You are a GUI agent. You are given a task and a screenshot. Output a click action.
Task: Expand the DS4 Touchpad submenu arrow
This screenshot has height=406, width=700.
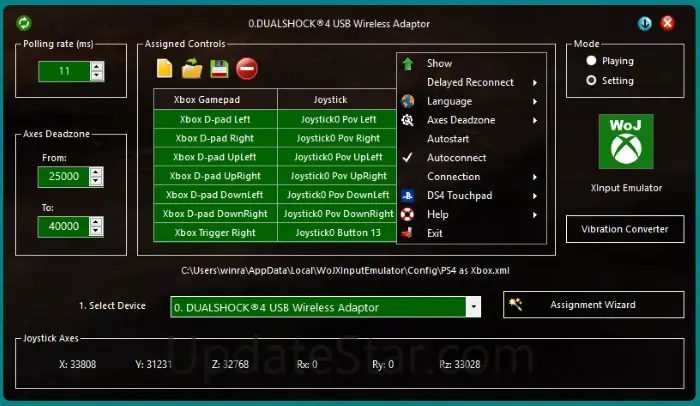click(535, 196)
